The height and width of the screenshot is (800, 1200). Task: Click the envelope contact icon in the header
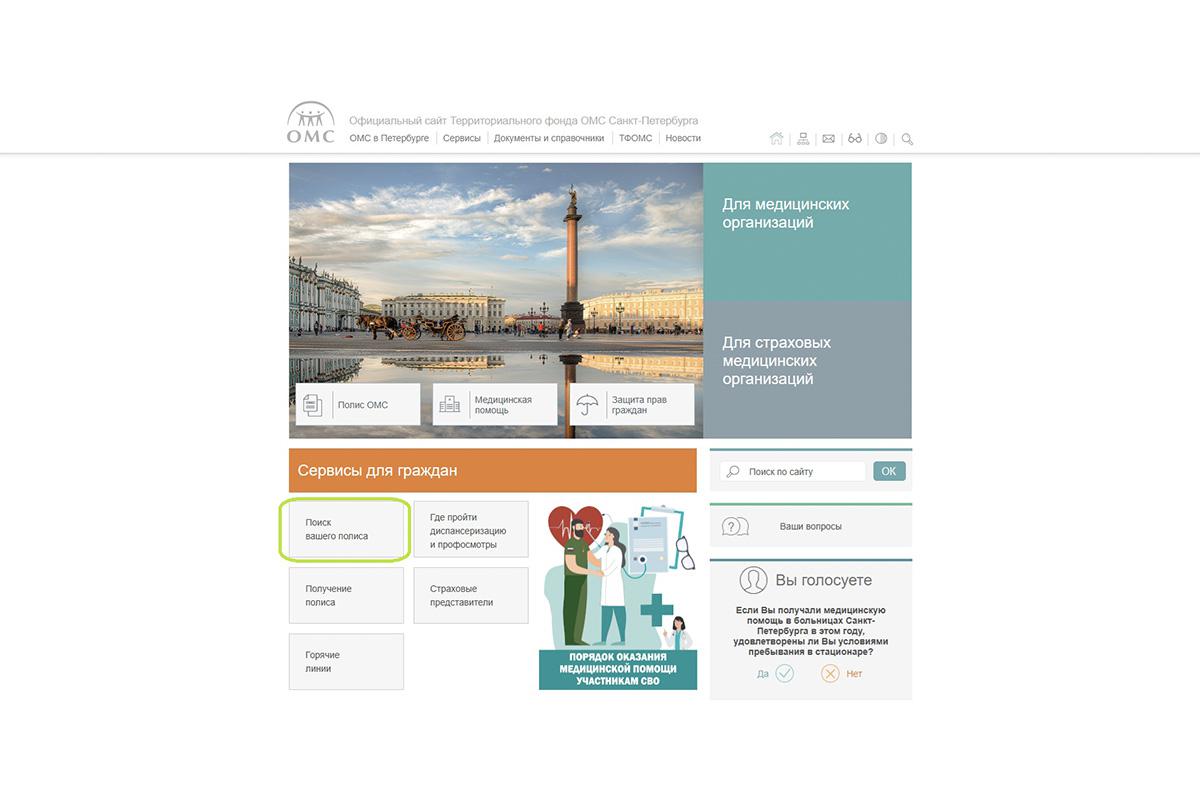(x=828, y=138)
